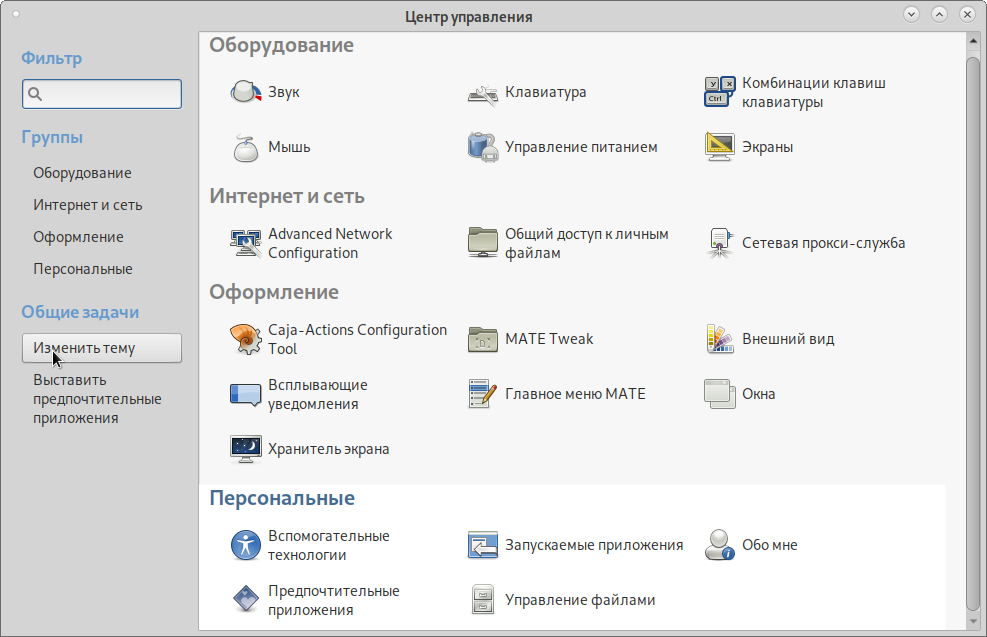Select the Персональные group in sidebar
Screen dimensions: 987x637
click(x=83, y=269)
